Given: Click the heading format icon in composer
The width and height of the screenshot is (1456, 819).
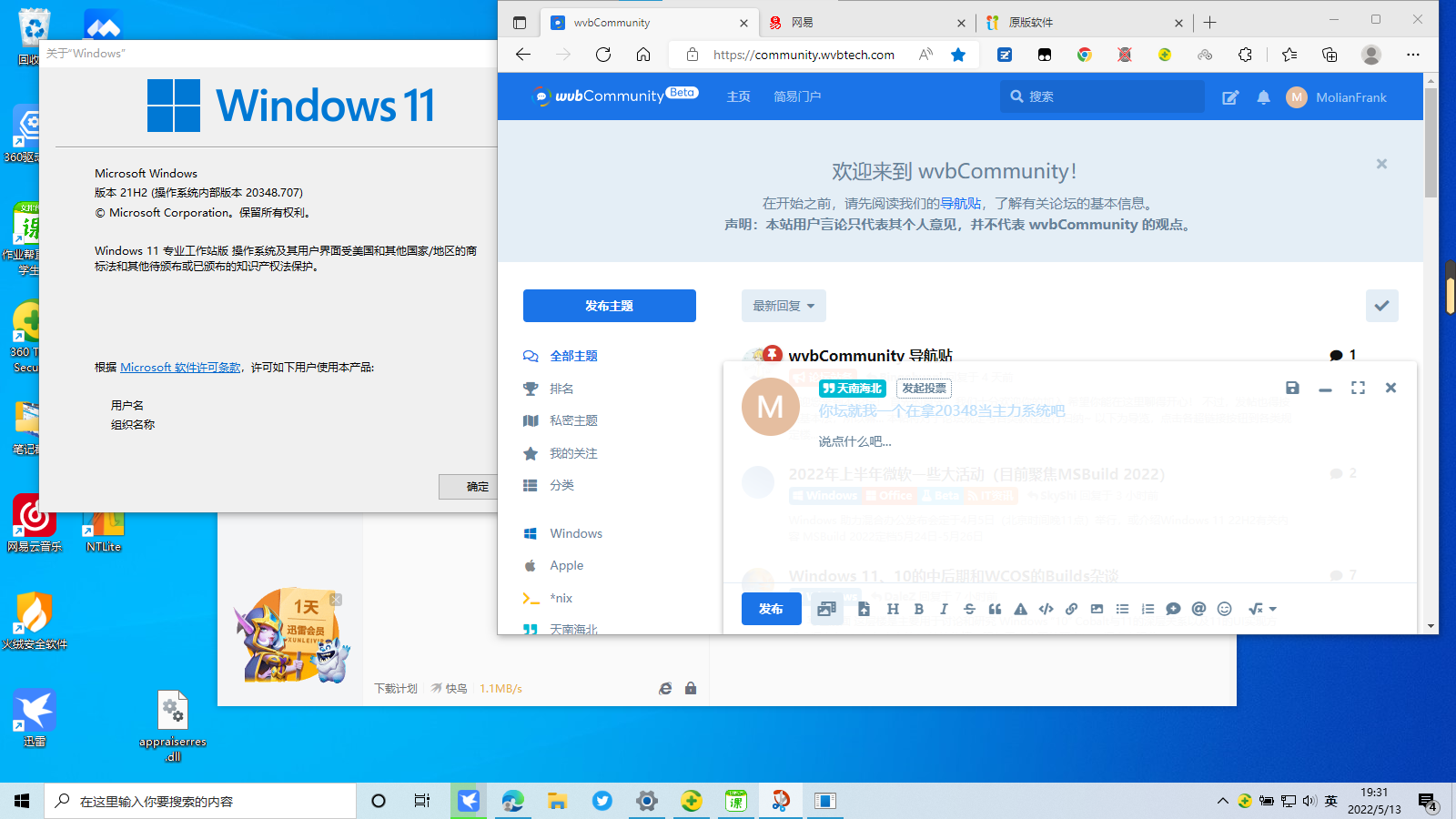Looking at the screenshot, I should coord(893,609).
